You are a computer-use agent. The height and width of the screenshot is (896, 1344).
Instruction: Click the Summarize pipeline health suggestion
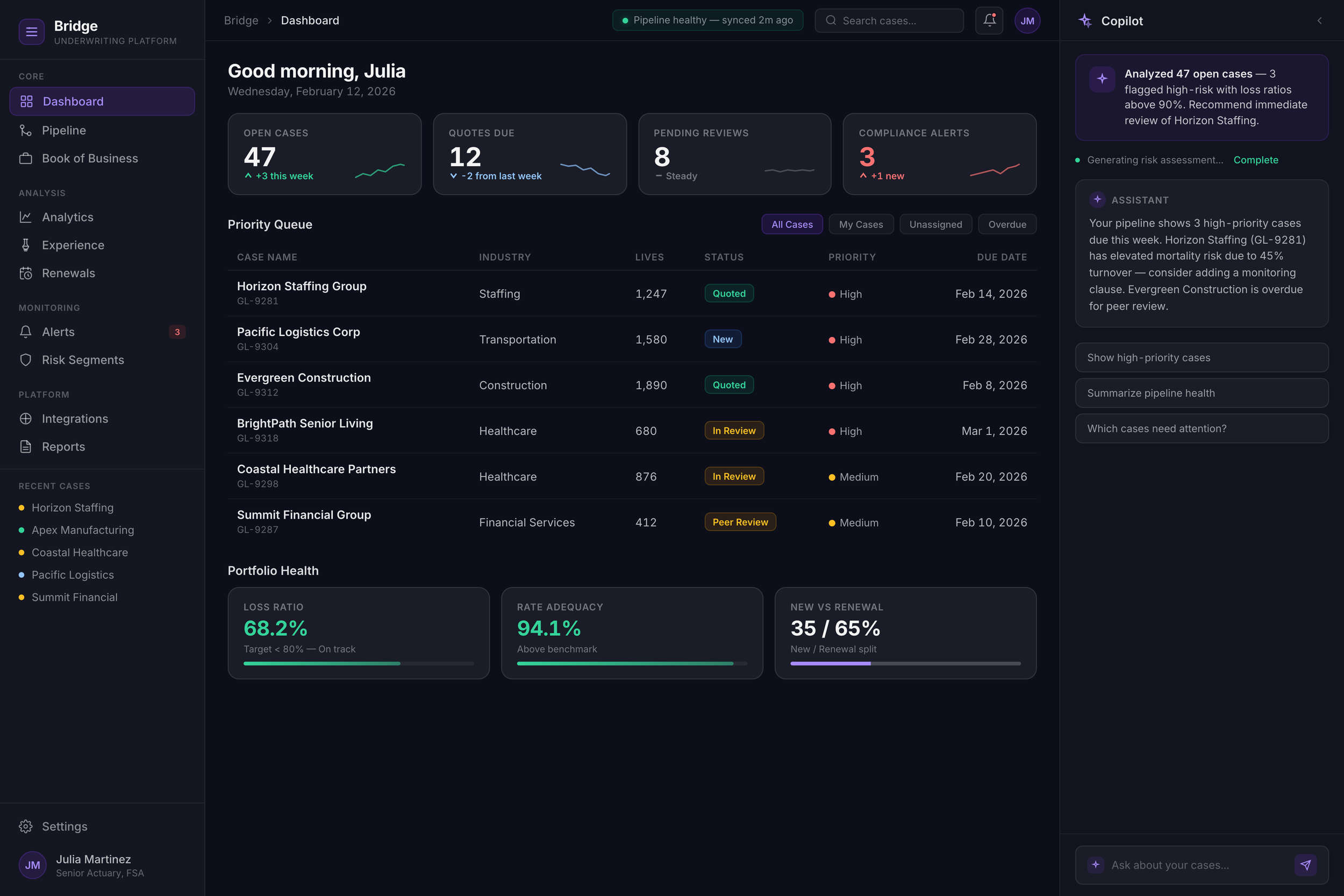point(1201,393)
